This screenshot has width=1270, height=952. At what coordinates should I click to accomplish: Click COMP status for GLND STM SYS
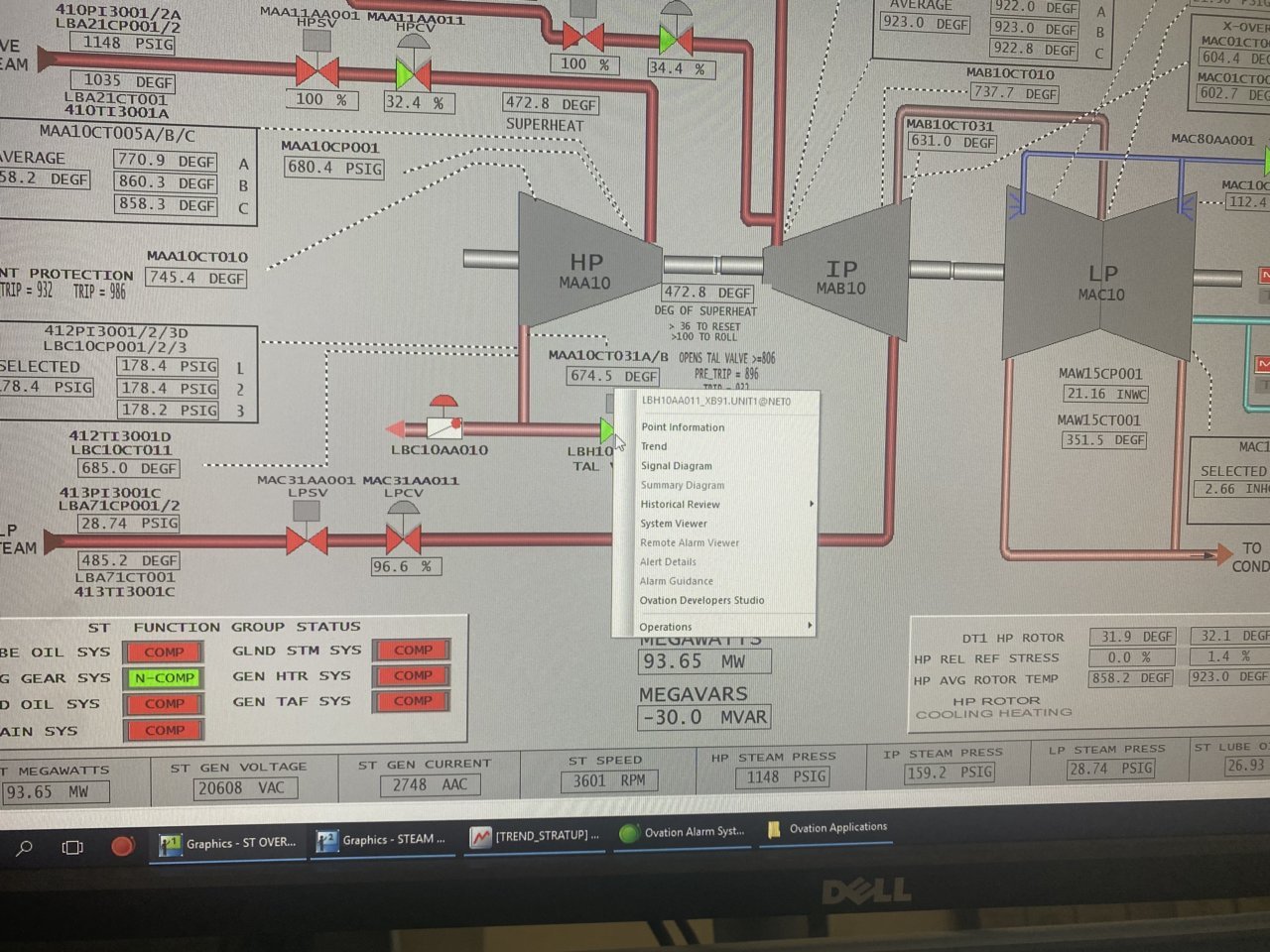(x=413, y=651)
